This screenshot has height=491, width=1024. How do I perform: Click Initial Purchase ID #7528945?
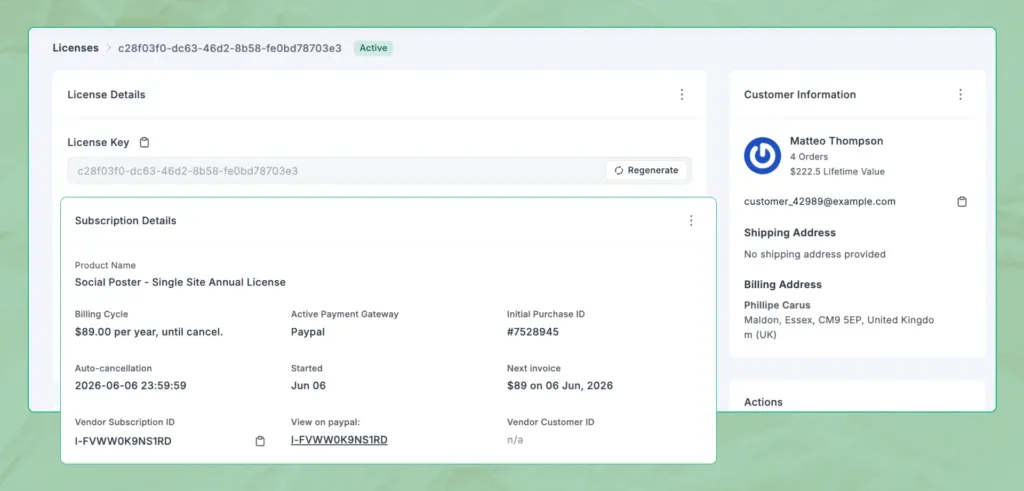coord(532,331)
